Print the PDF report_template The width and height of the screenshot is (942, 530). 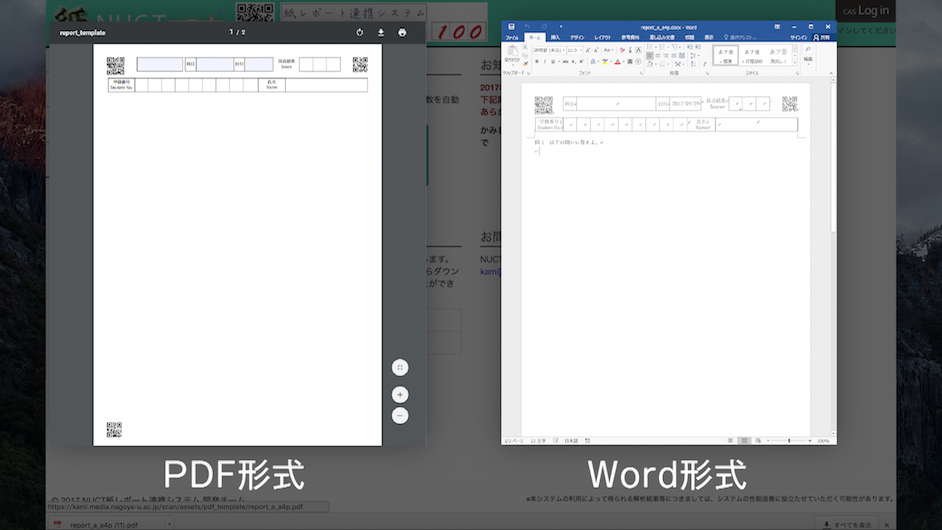click(402, 32)
